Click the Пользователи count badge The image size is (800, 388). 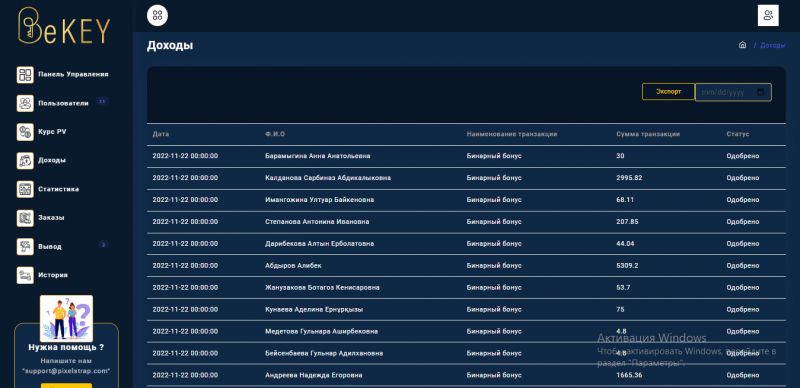click(102, 102)
